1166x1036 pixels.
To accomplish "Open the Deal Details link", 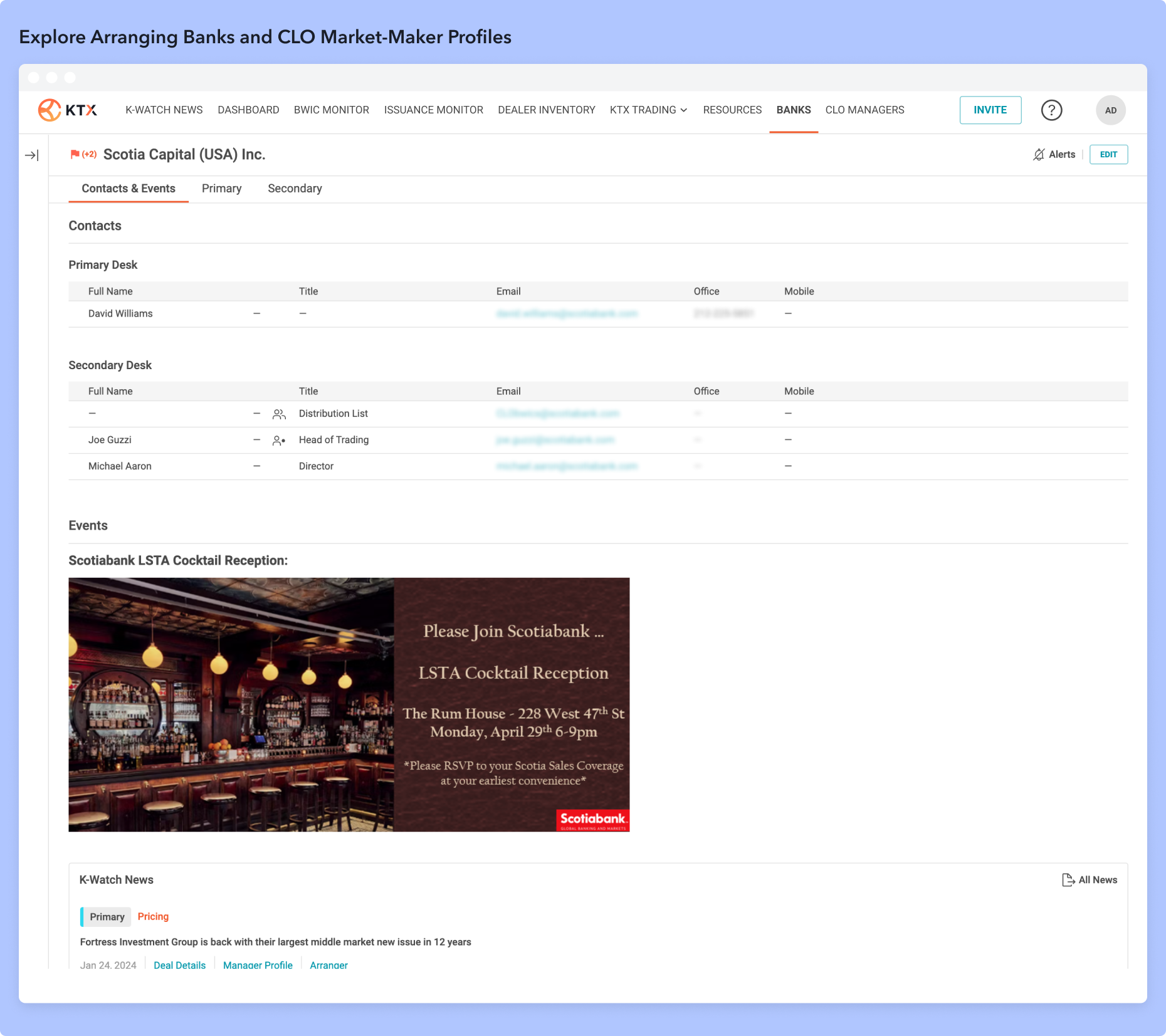I will coord(179,965).
